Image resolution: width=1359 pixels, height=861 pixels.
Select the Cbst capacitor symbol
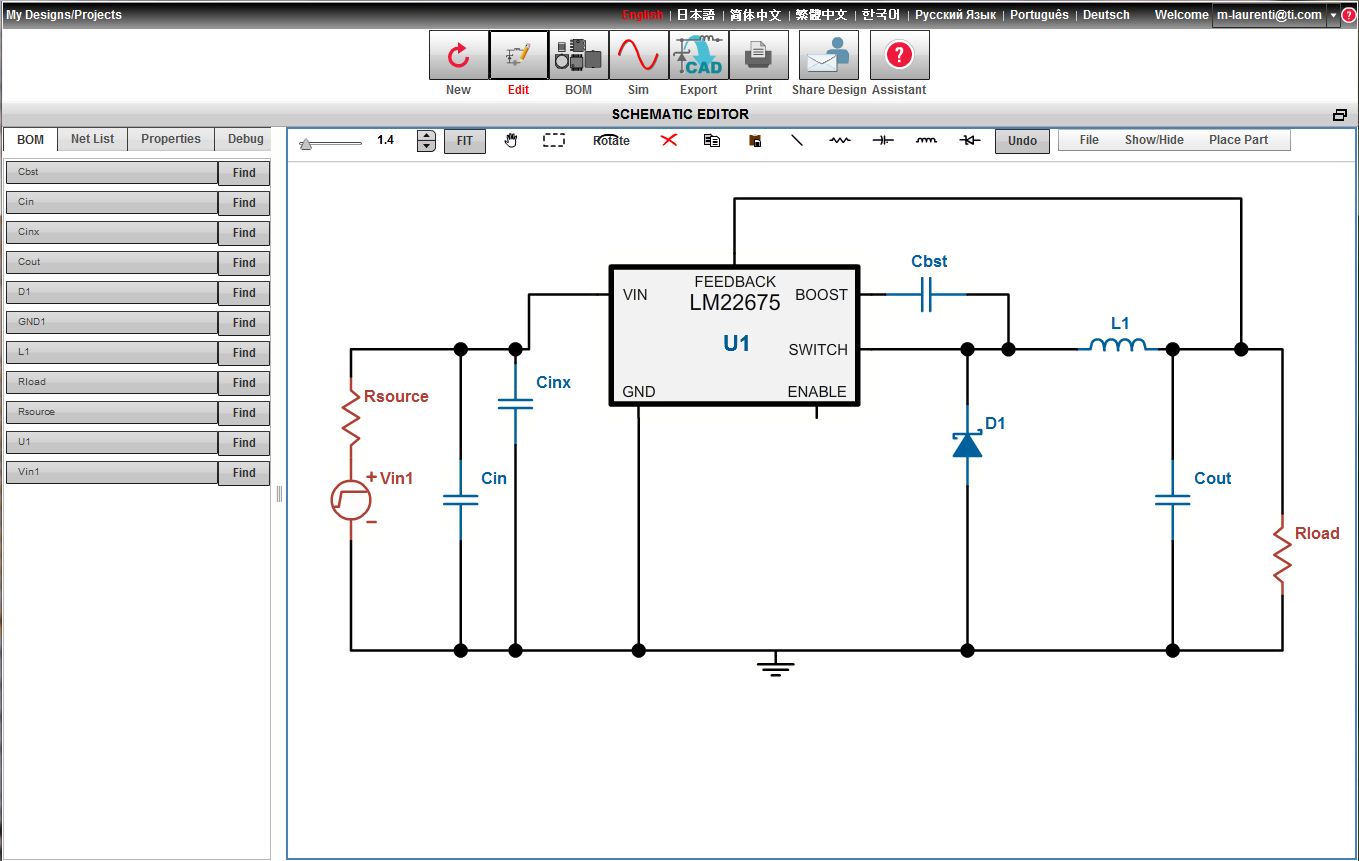pyautogui.click(x=926, y=294)
